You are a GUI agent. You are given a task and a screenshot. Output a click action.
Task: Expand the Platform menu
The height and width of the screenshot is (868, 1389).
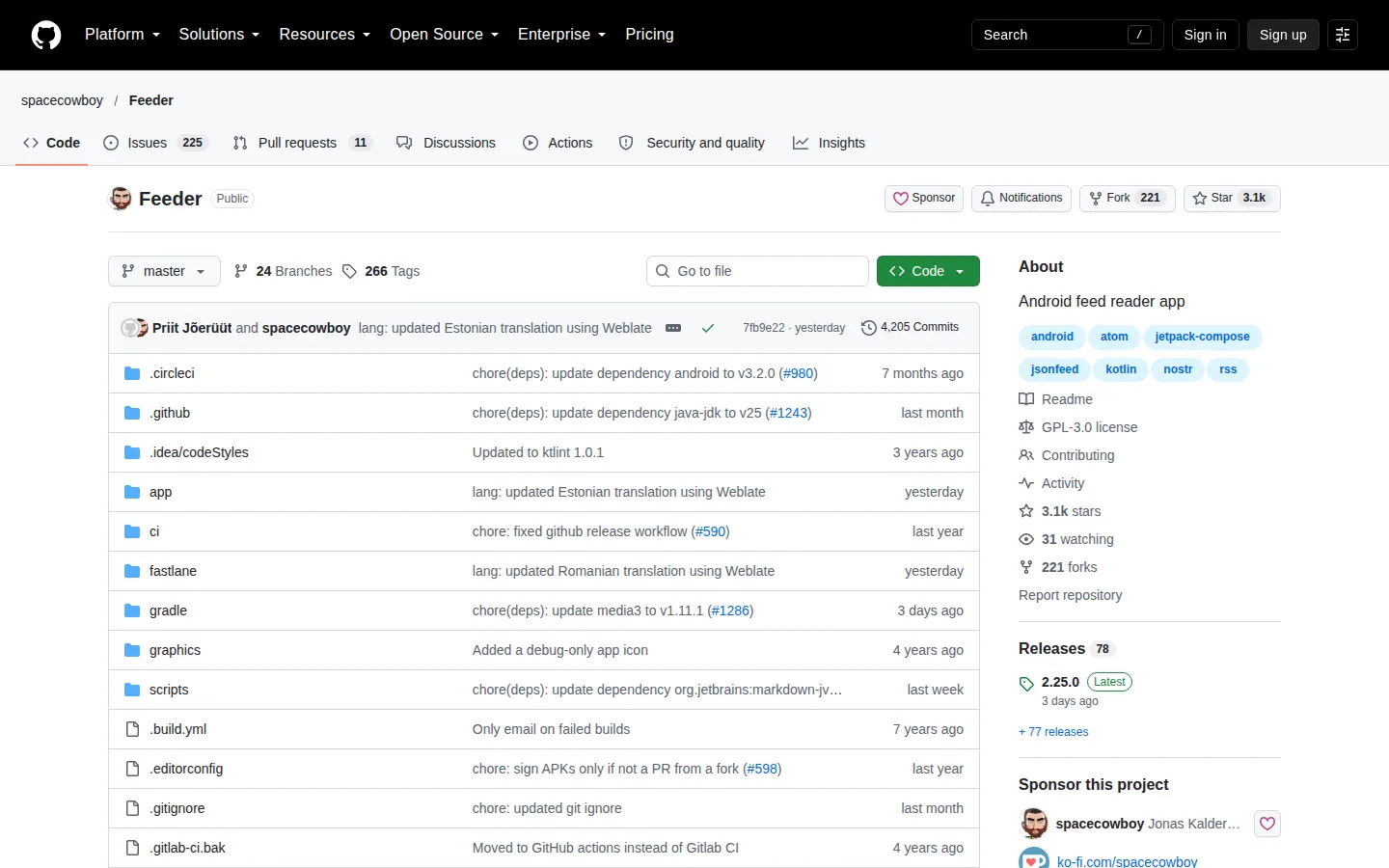pyautogui.click(x=123, y=35)
